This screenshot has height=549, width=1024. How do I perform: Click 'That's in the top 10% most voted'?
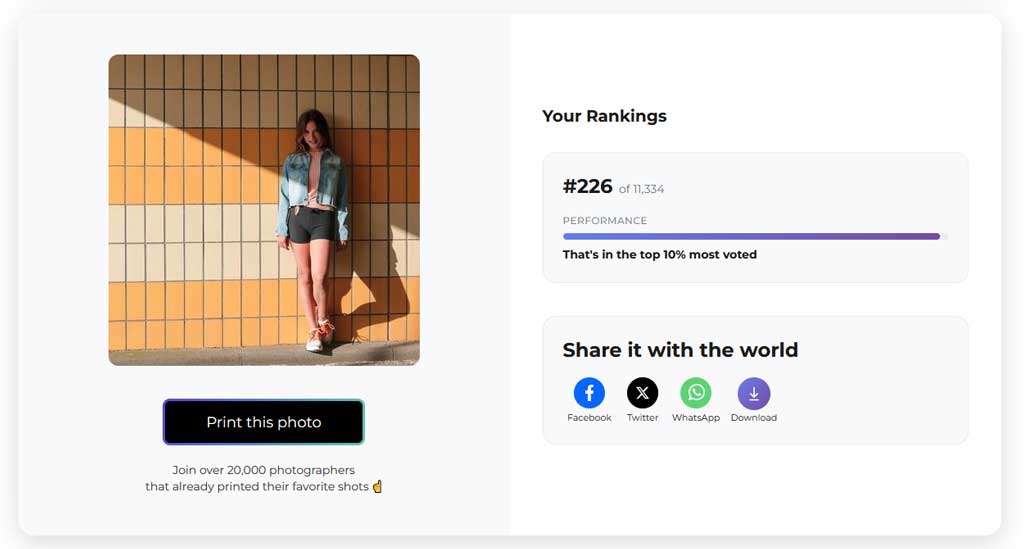pyautogui.click(x=660, y=255)
